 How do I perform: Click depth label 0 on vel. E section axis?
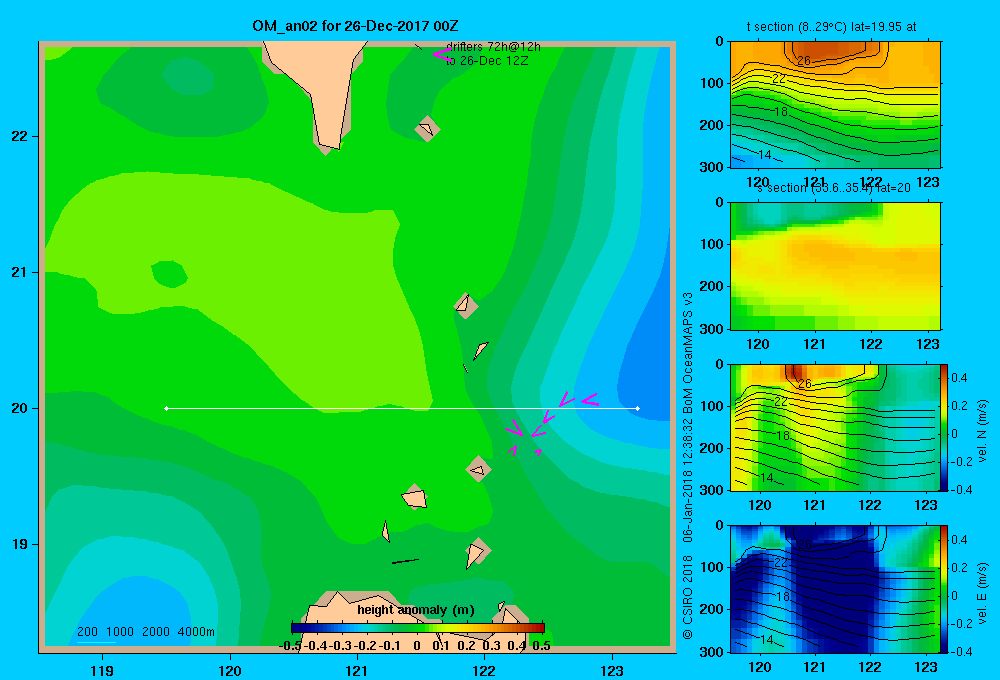pyautogui.click(x=719, y=526)
